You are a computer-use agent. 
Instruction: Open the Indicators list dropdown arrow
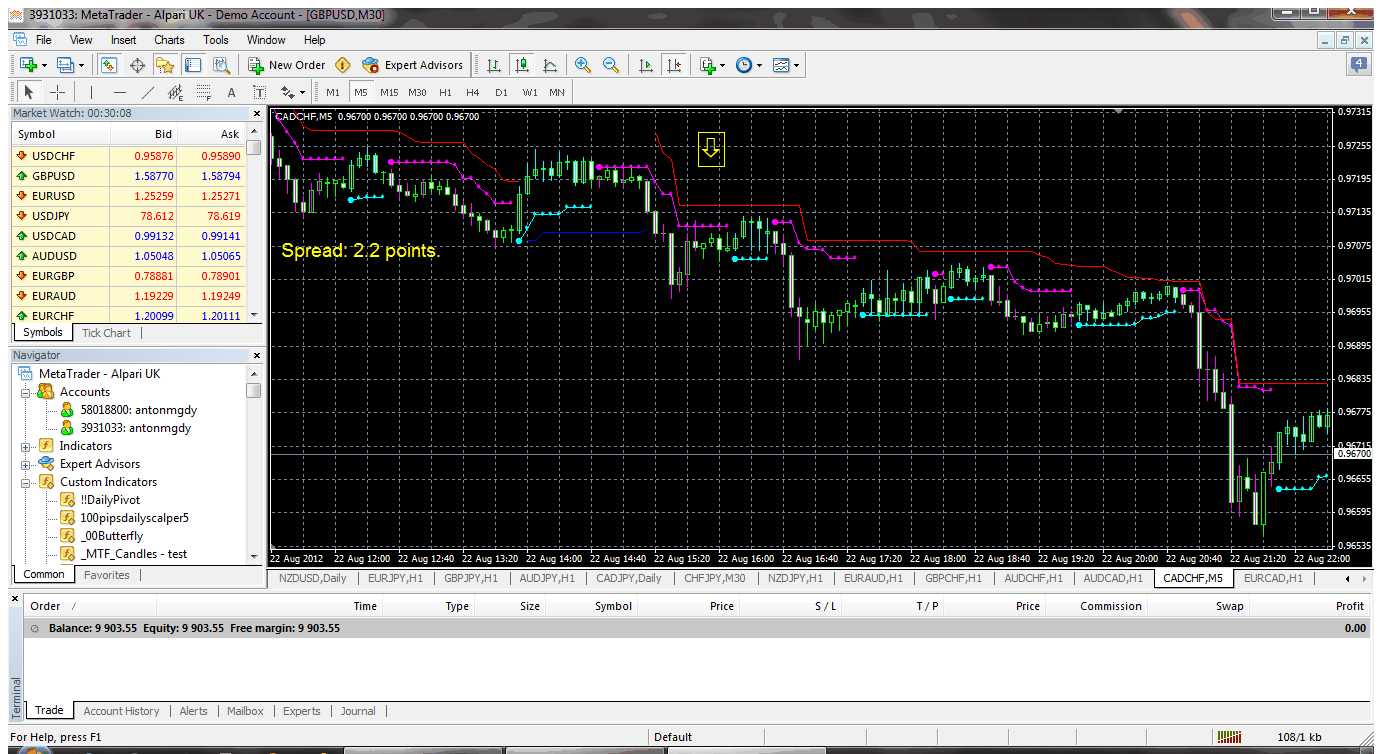click(722, 66)
